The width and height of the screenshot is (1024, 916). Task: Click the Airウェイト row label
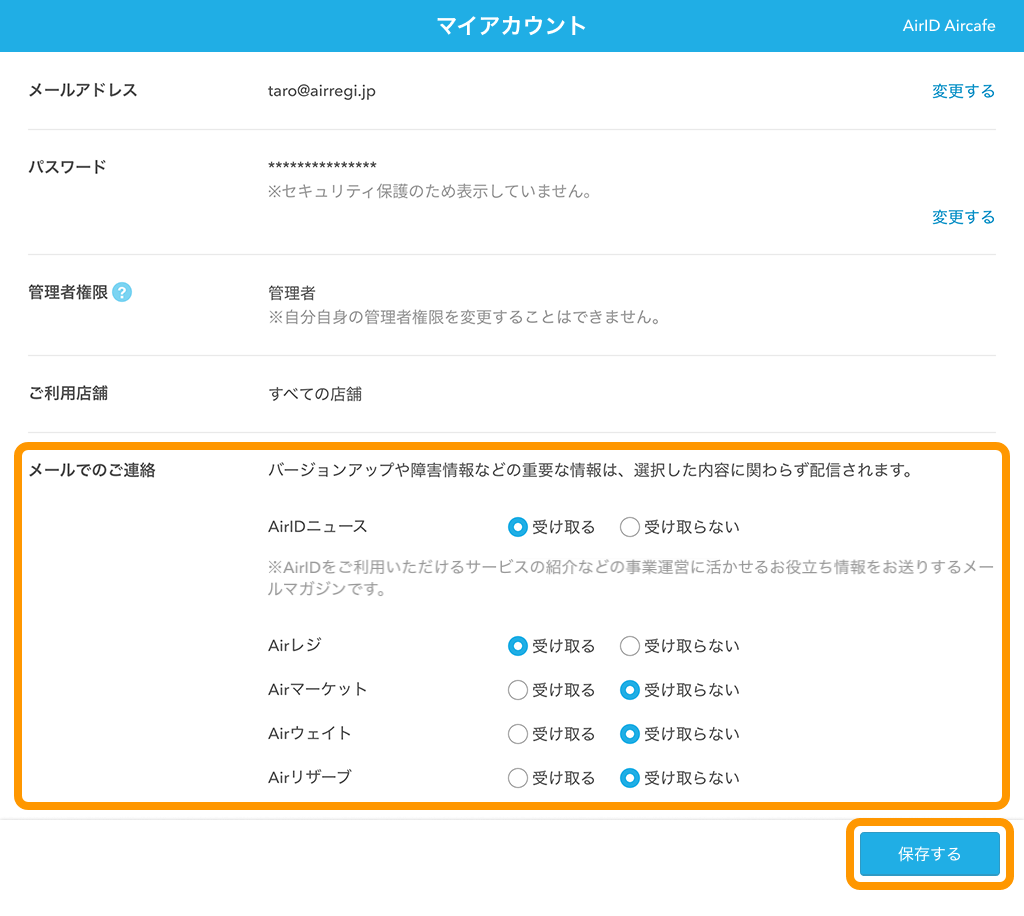tap(310, 733)
